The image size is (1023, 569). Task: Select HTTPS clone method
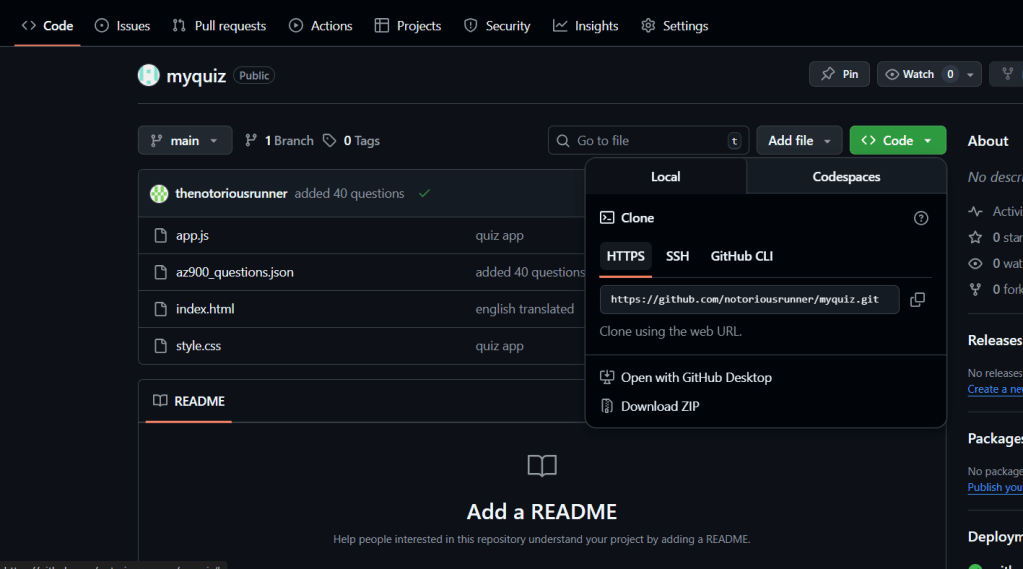tap(626, 256)
